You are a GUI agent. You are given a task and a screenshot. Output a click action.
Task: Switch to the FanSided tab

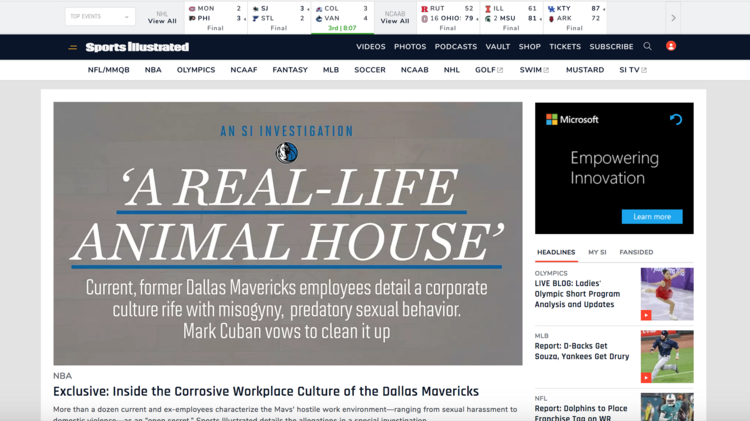pos(636,252)
